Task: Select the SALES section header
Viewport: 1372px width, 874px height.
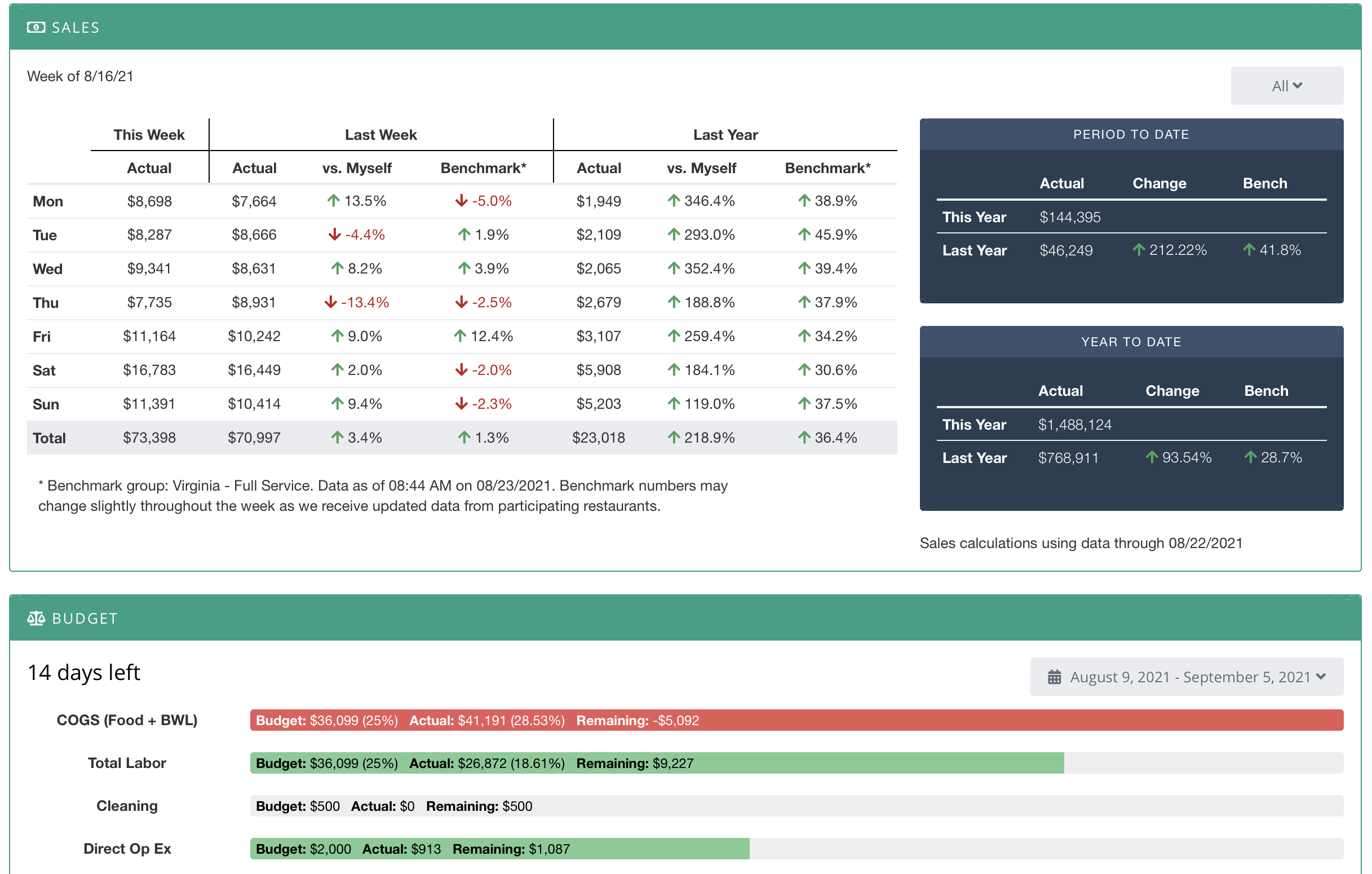Action: click(74, 27)
